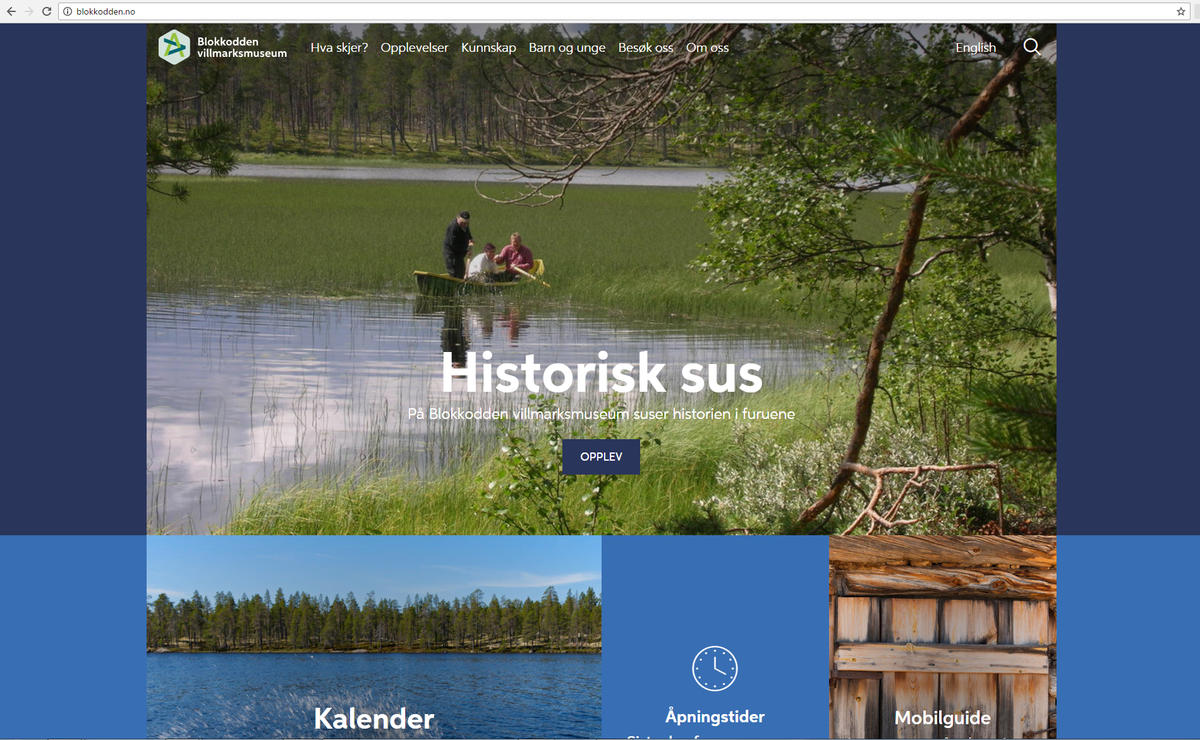Open the Mobilguide tile
The image size is (1200, 740).
coord(943,638)
